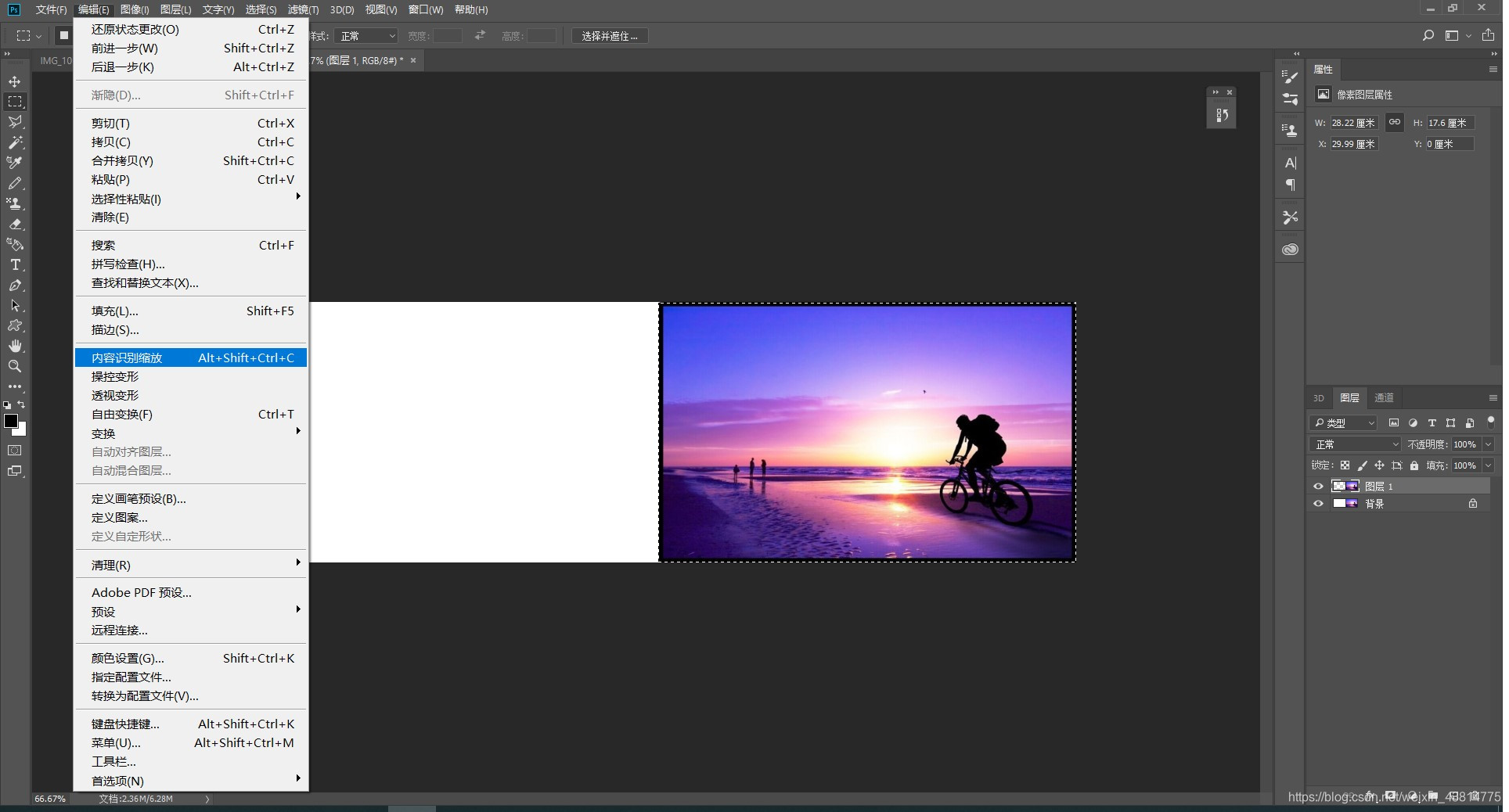Image resolution: width=1509 pixels, height=812 pixels.
Task: Click the background color swatch
Action: (21, 430)
